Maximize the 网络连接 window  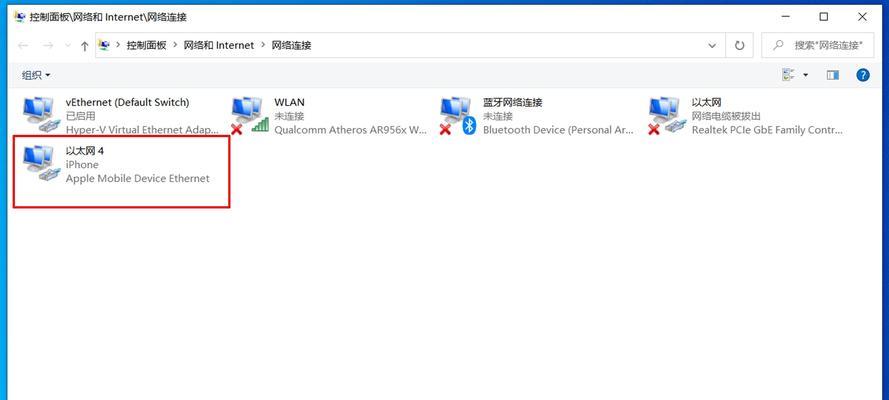pos(824,17)
